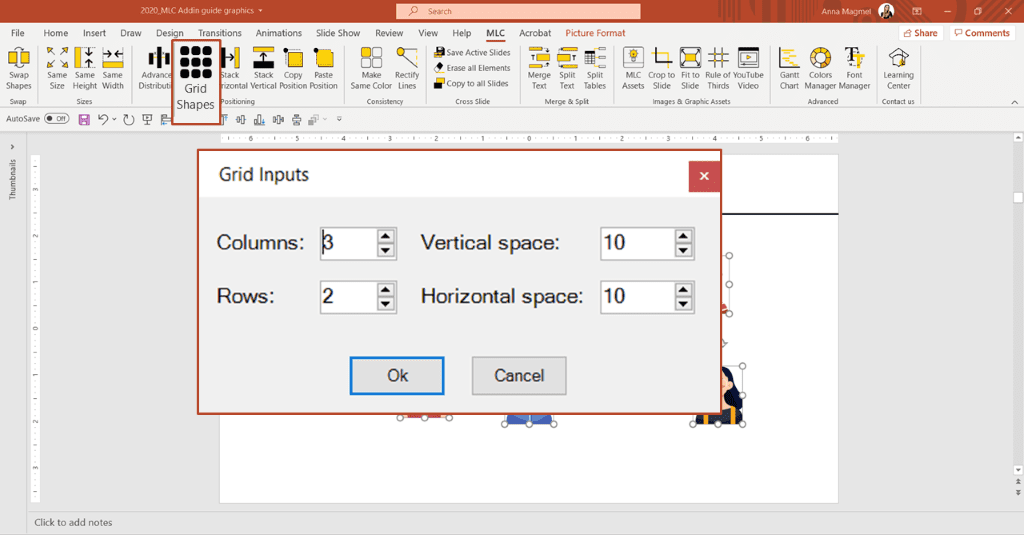The height and width of the screenshot is (535, 1024).
Task: Confirm grid with the Ok button
Action: tap(397, 376)
